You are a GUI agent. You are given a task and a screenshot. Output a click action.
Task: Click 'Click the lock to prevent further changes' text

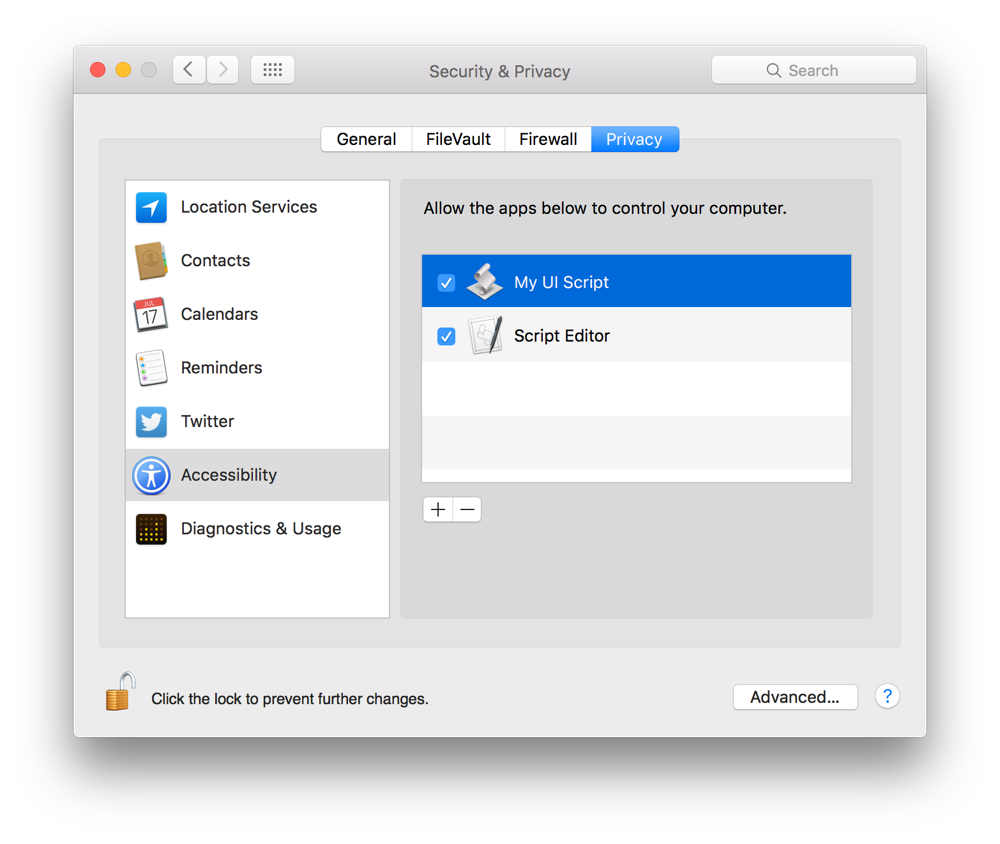[290, 699]
